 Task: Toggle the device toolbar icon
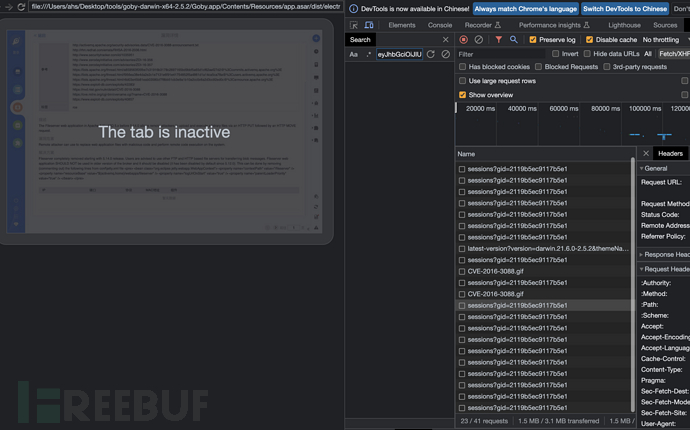(x=370, y=25)
